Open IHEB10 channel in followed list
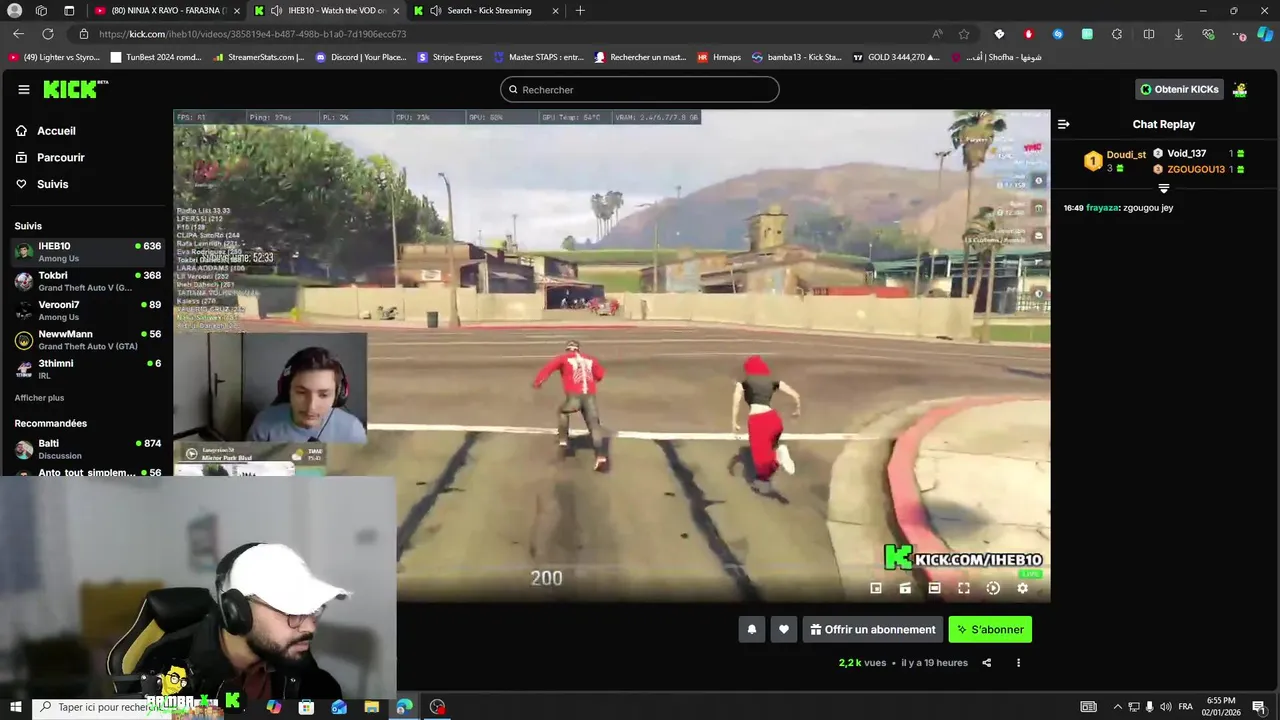The image size is (1280, 720). tap(87, 252)
